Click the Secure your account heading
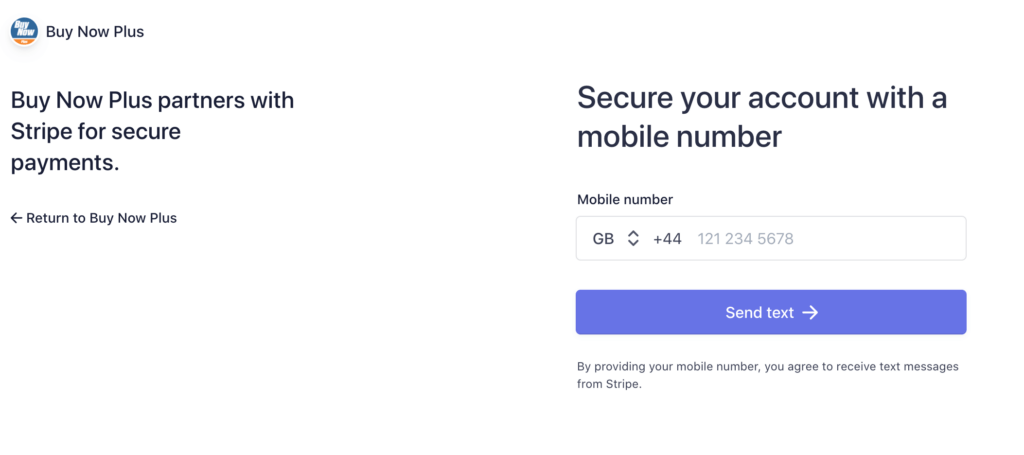The image size is (1024, 455). 762,118
